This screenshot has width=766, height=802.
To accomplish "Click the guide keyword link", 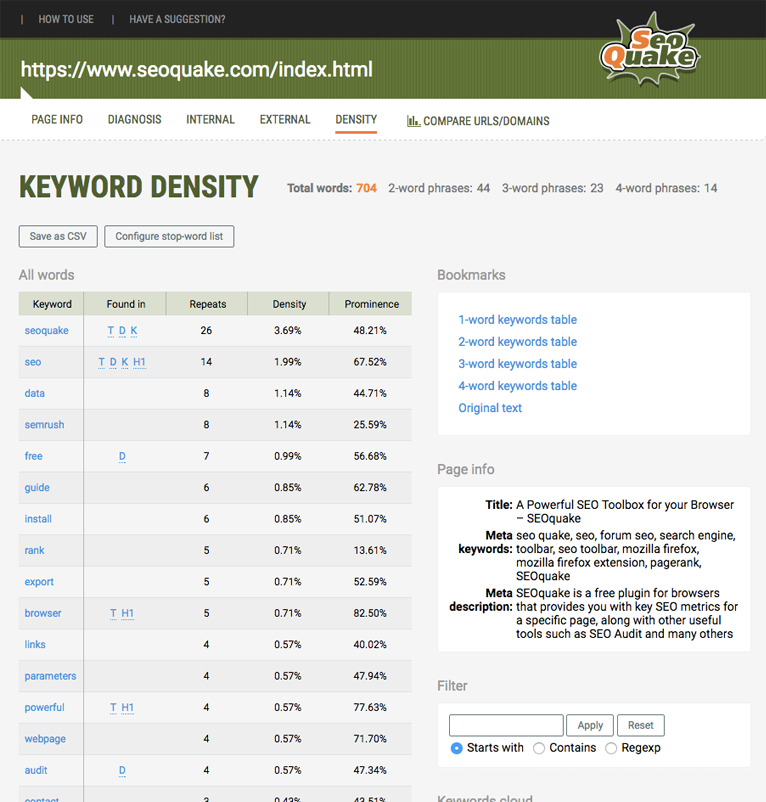I will [x=37, y=487].
